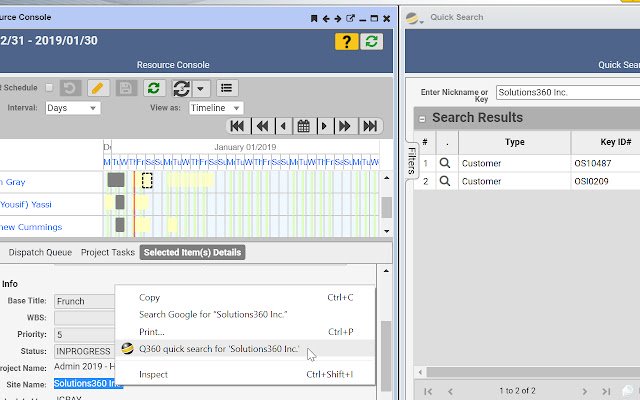Open the resource link ending in Gray

coord(13,182)
